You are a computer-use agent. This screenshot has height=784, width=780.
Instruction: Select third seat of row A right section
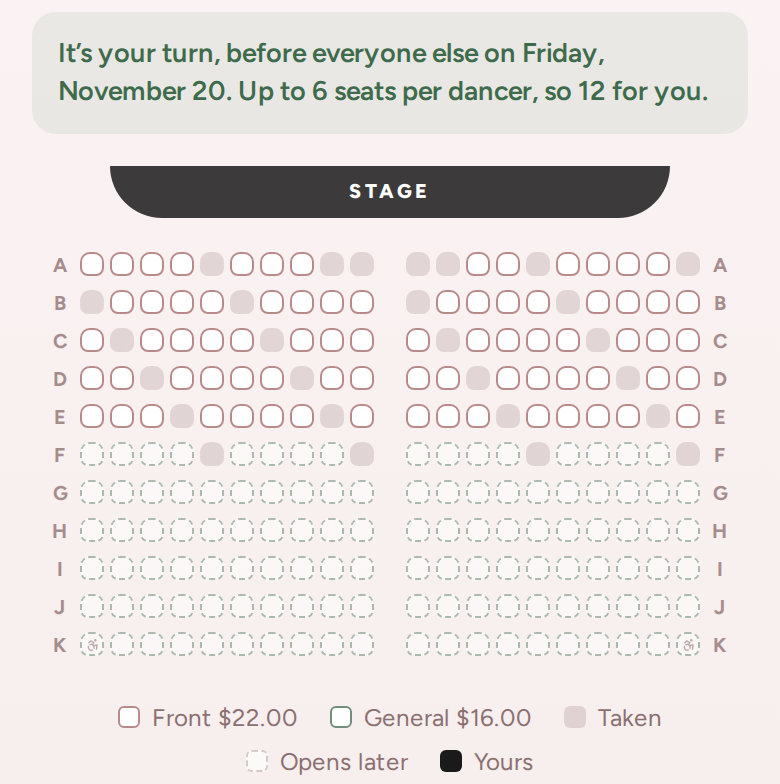point(478,264)
